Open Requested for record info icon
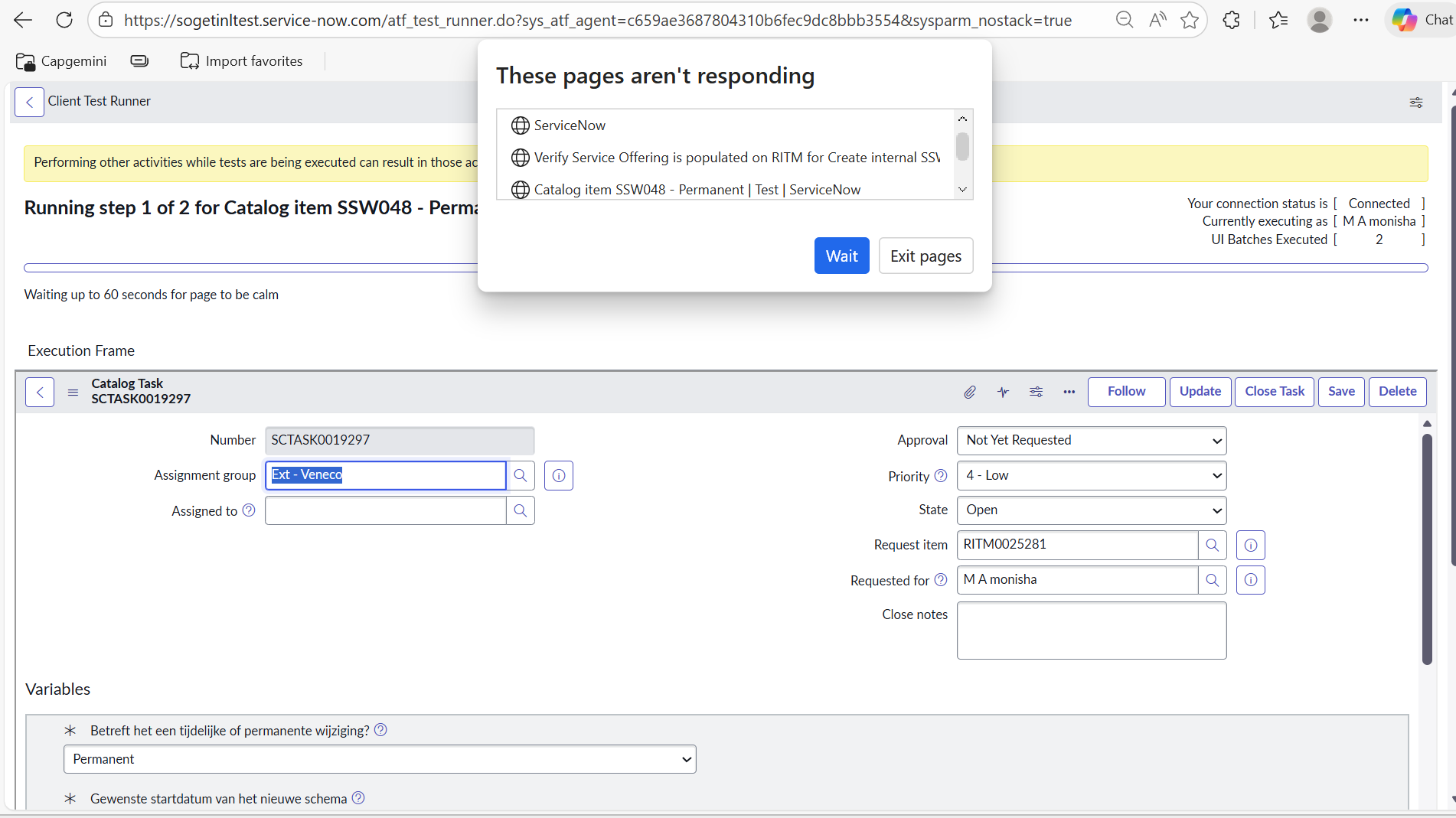 pos(1250,580)
